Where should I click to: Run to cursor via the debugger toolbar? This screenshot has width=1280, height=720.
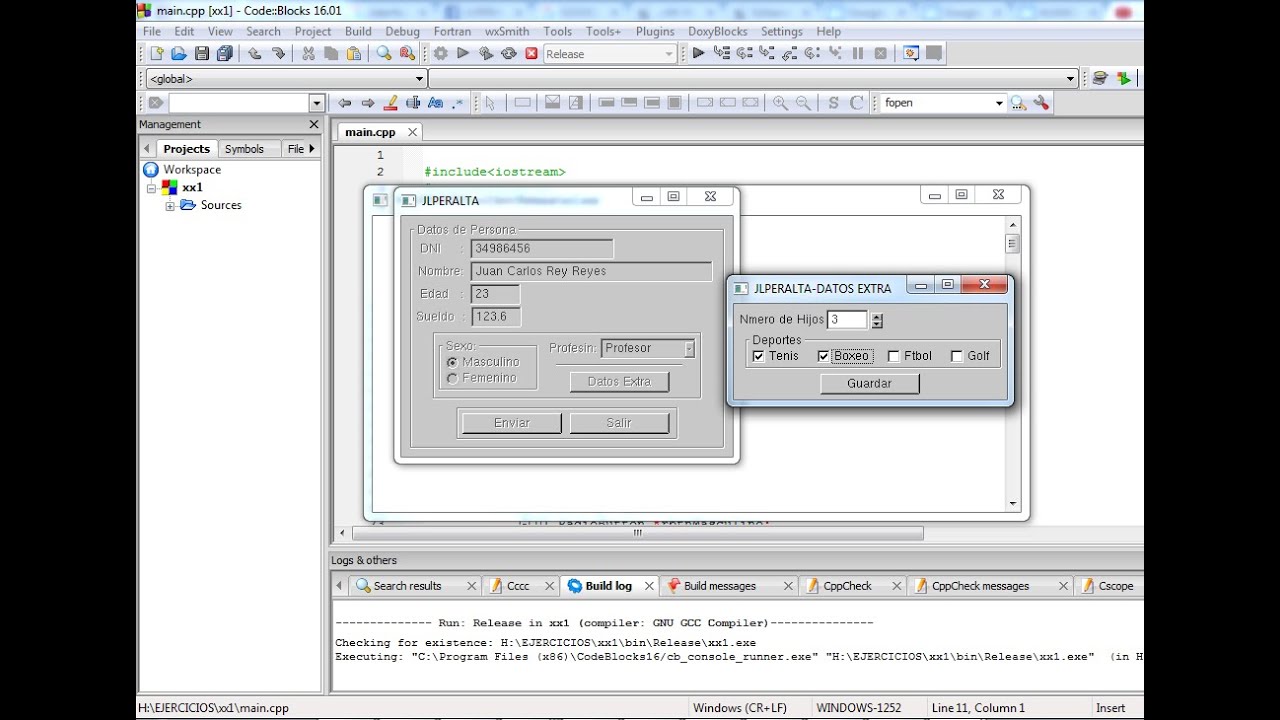pos(721,54)
